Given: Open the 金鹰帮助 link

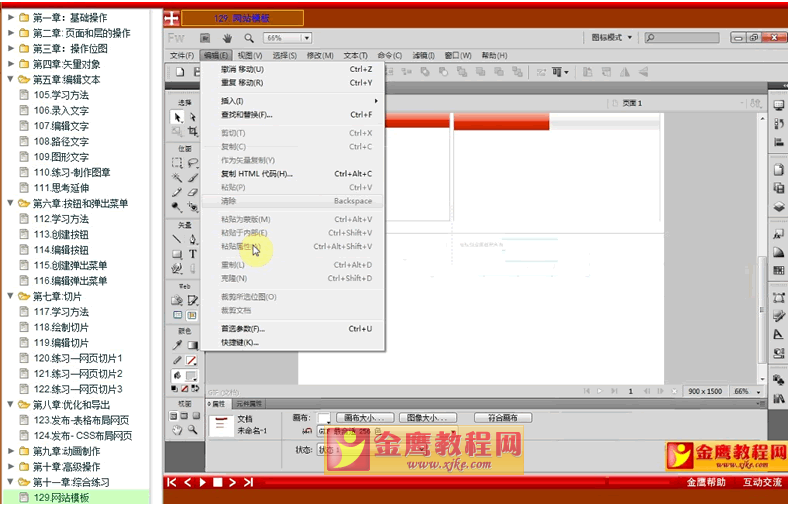Looking at the screenshot, I should click(x=706, y=482).
